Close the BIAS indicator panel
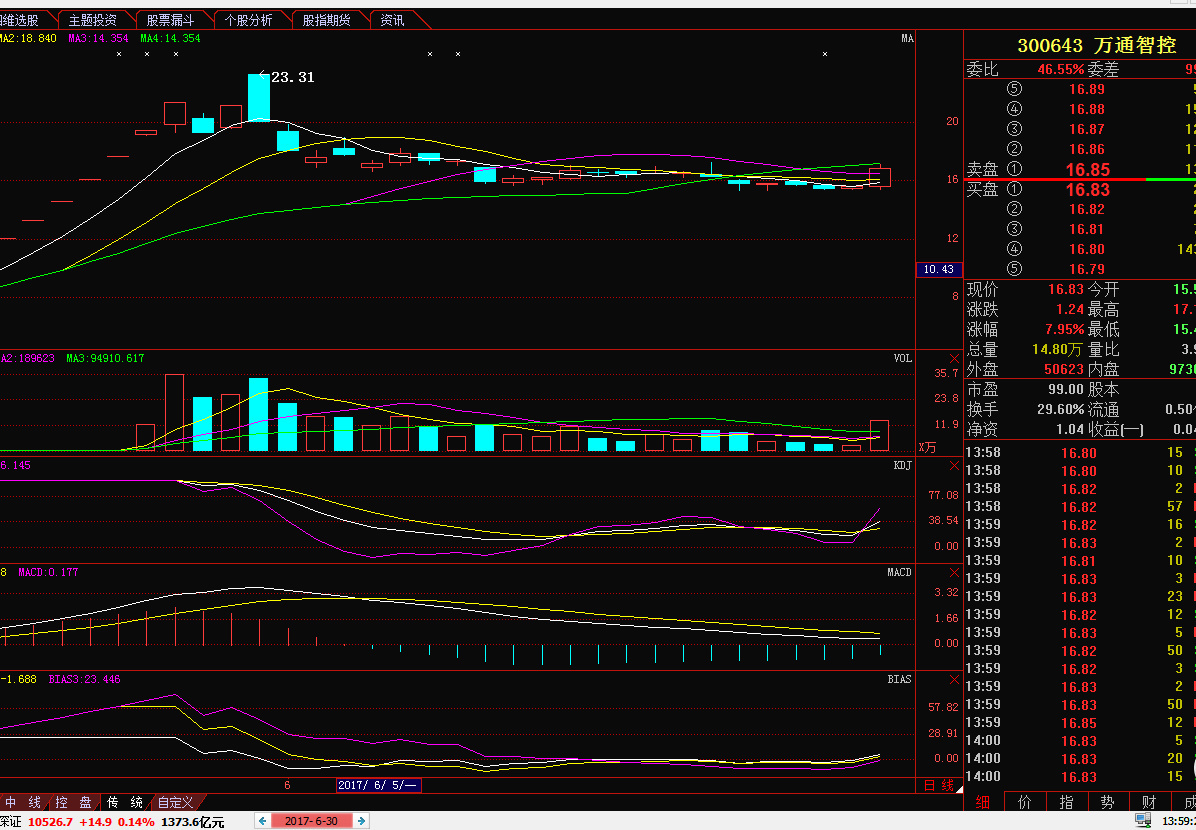Viewport: 1196px width, 830px height. point(953,680)
